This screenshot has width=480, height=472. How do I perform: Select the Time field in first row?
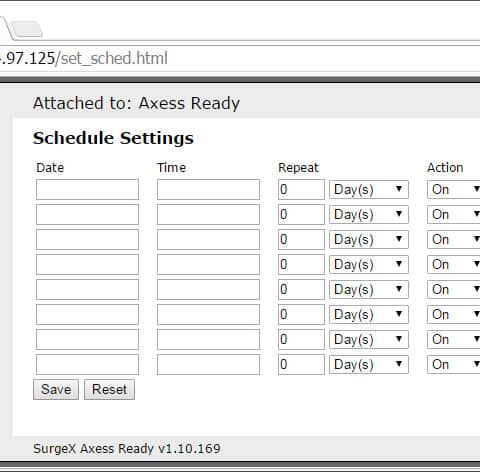[208, 189]
